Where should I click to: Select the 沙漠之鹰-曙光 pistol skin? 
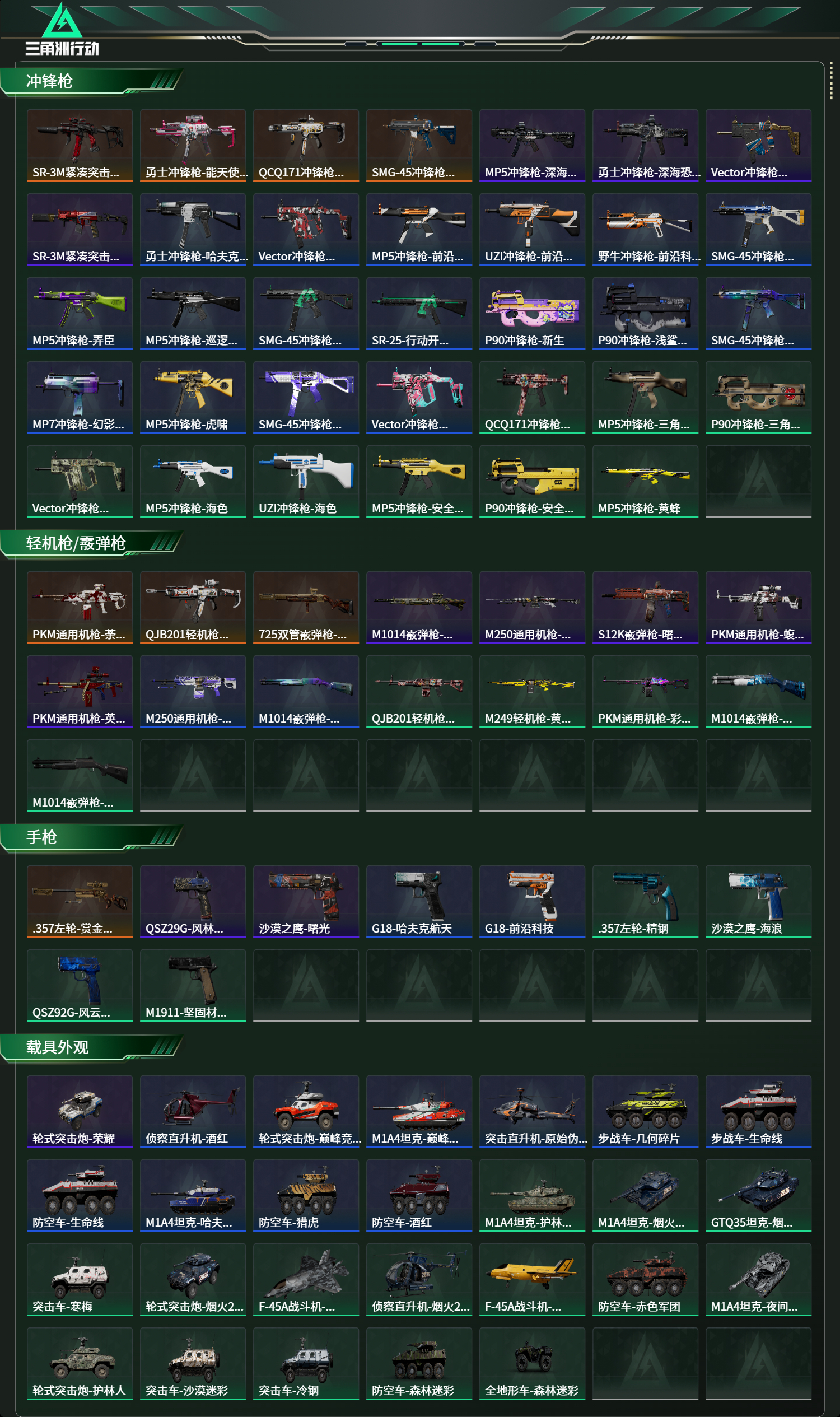coord(306,901)
